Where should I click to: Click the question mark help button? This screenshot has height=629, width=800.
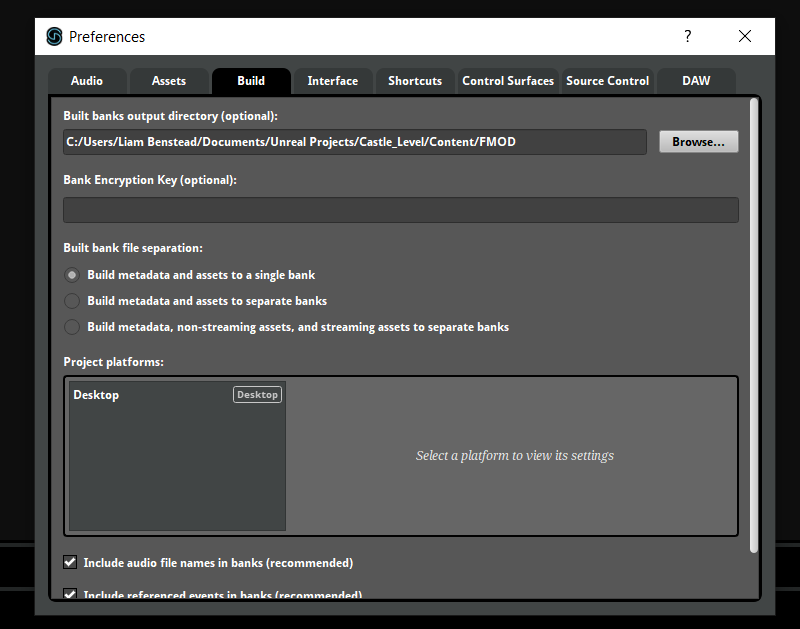(688, 36)
